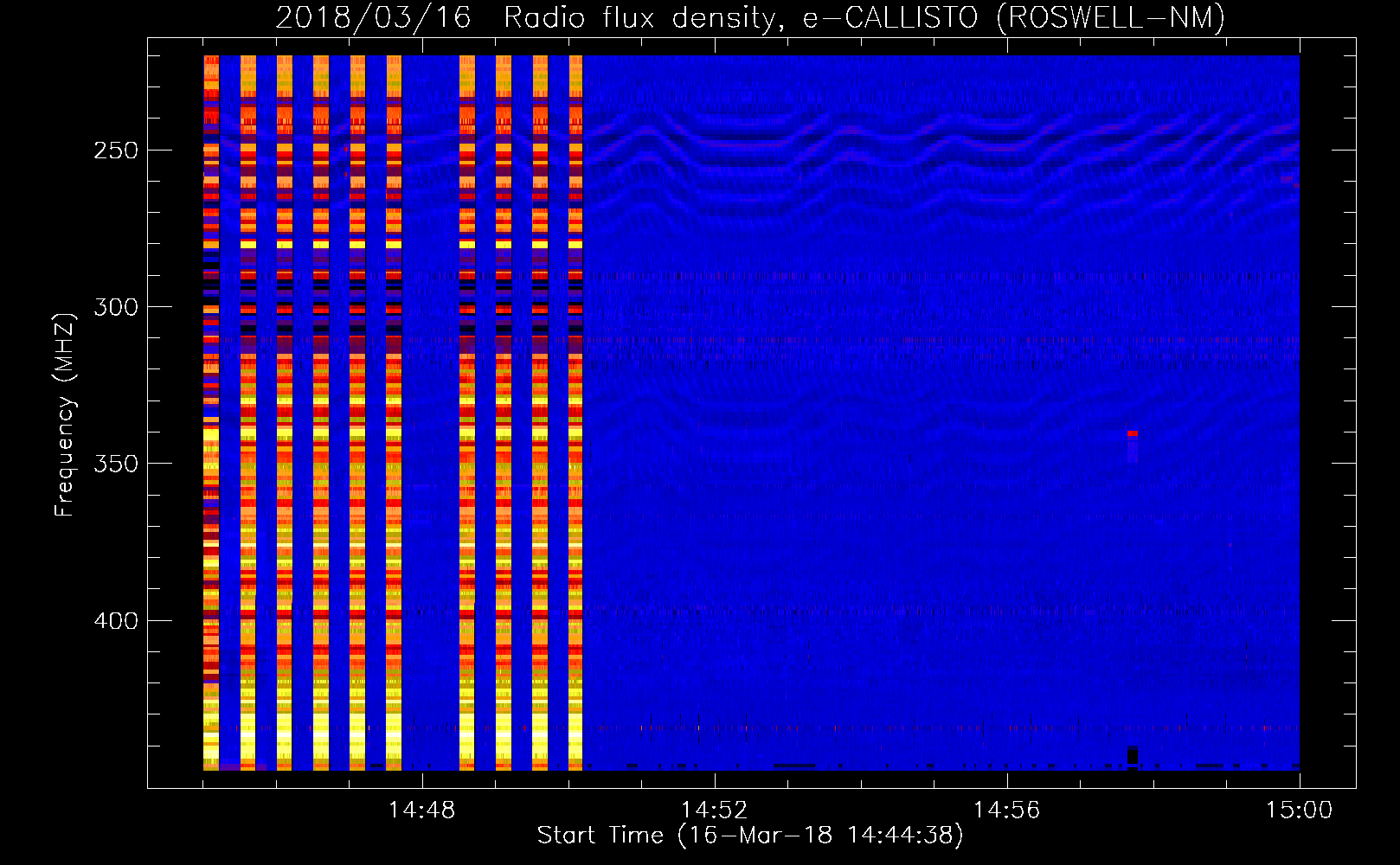Click the 'Start Time (16-Mar-18 14:44:38)' label

[x=750, y=836]
